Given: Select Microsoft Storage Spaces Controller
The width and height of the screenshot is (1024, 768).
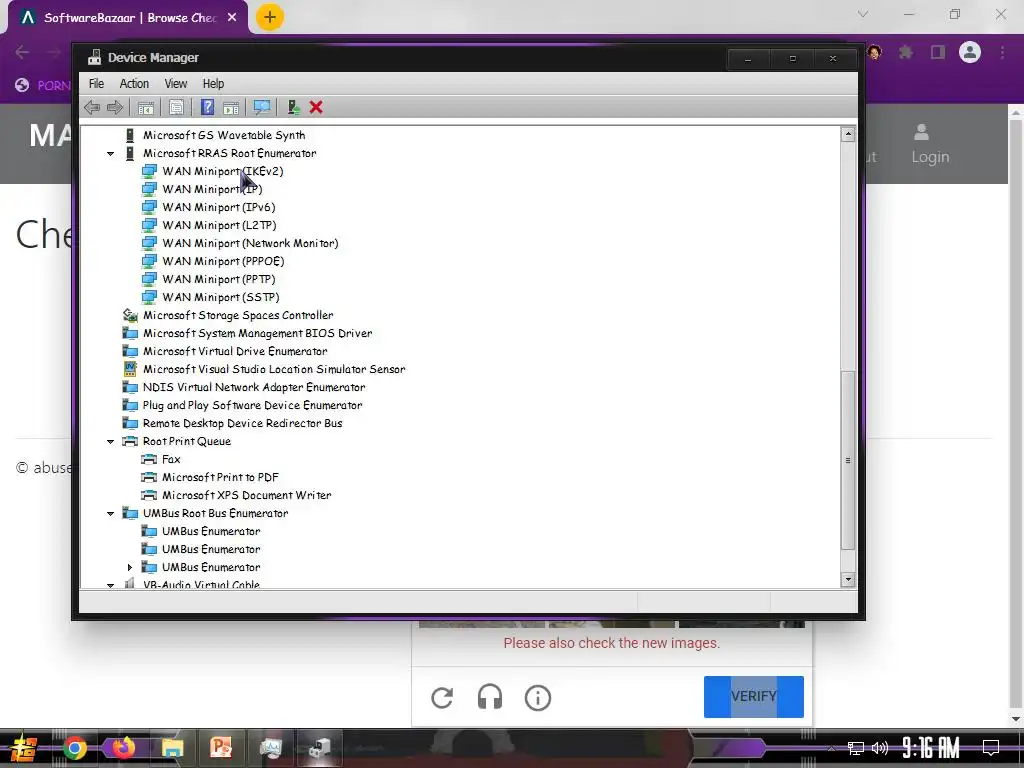Looking at the screenshot, I should [x=238, y=315].
